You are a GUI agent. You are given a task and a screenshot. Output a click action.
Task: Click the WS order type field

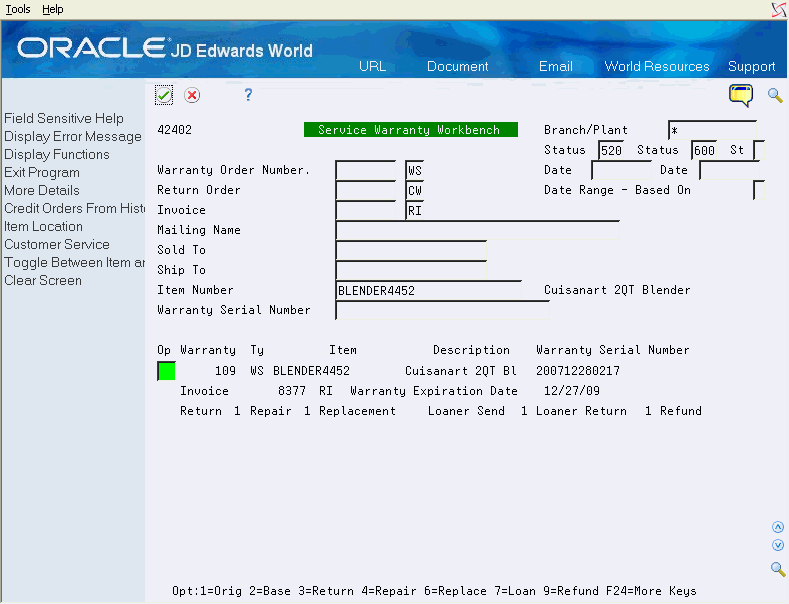point(415,170)
